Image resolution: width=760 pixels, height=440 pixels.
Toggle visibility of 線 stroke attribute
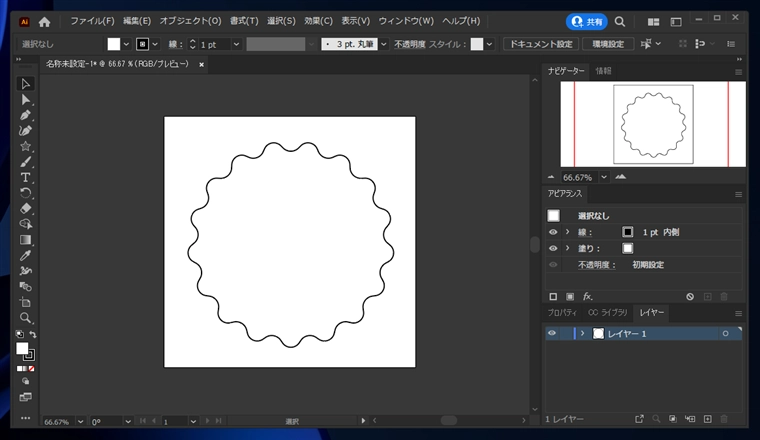click(553, 232)
